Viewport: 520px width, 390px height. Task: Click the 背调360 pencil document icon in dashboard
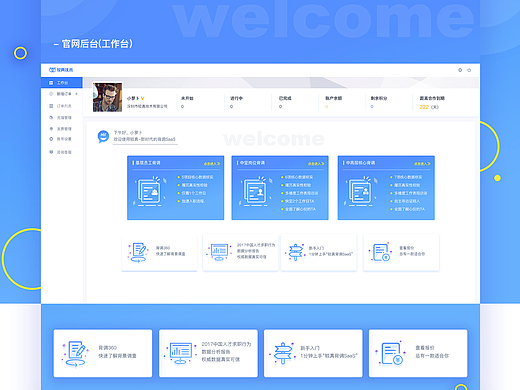click(x=138, y=252)
